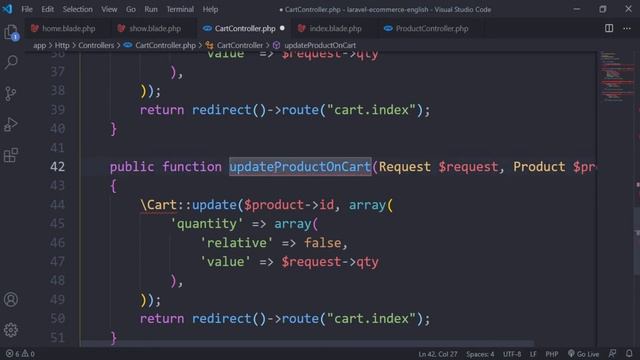Open the Run and Debug view

11,124
